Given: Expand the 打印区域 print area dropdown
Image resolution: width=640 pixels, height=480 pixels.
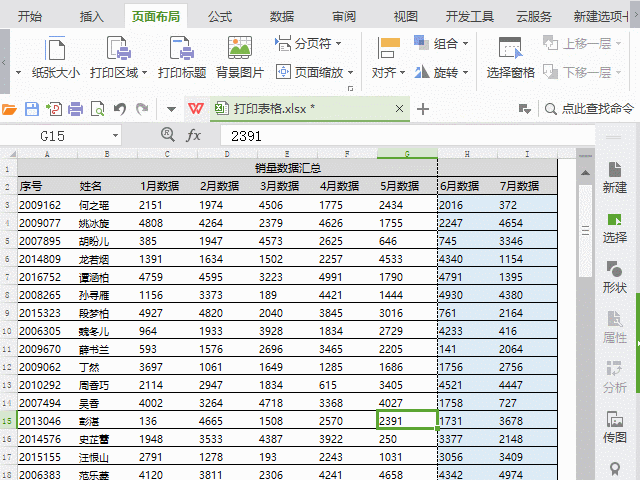Looking at the screenshot, I should pyautogui.click(x=144, y=73).
